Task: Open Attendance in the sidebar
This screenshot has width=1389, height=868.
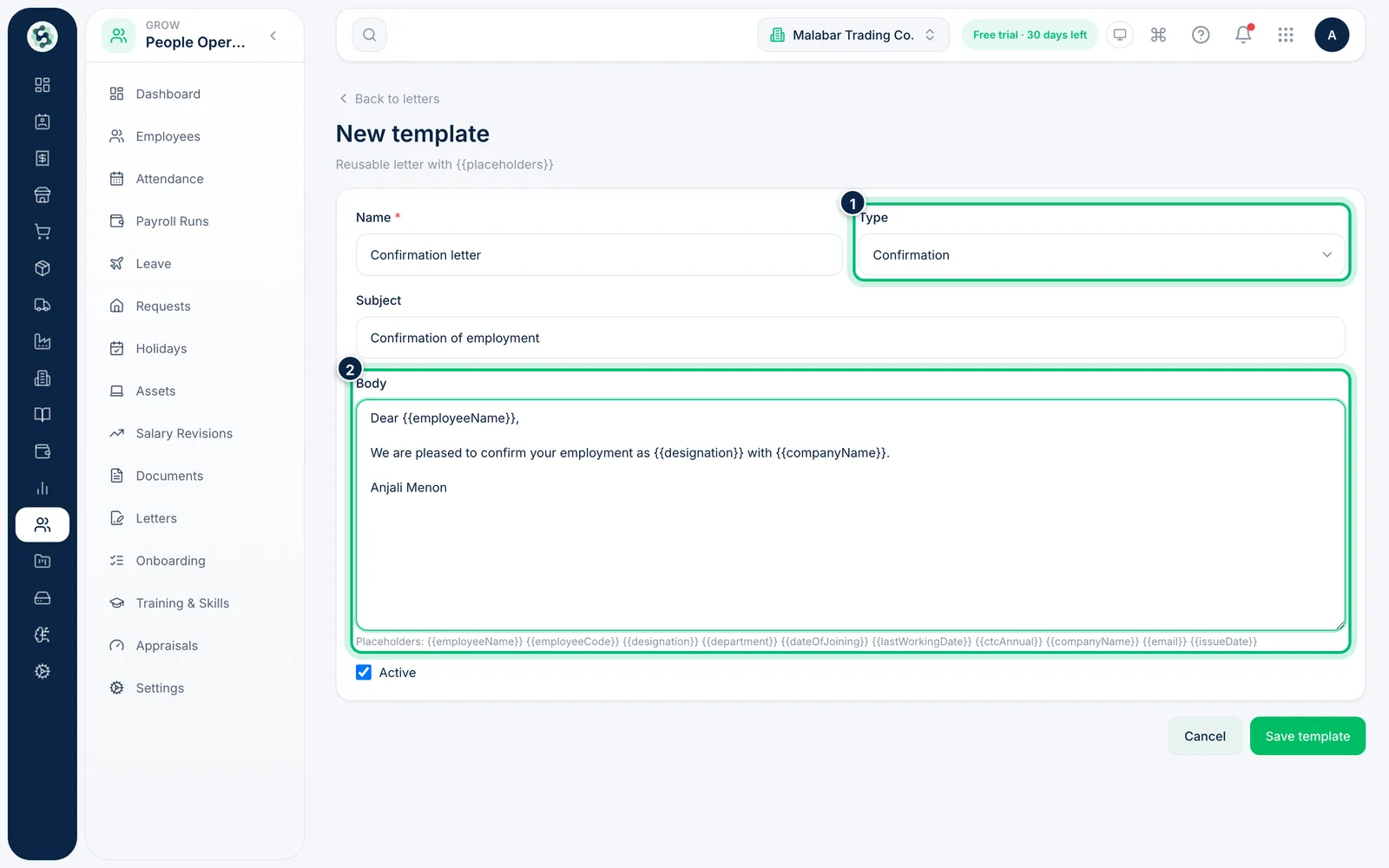Action: (x=194, y=179)
